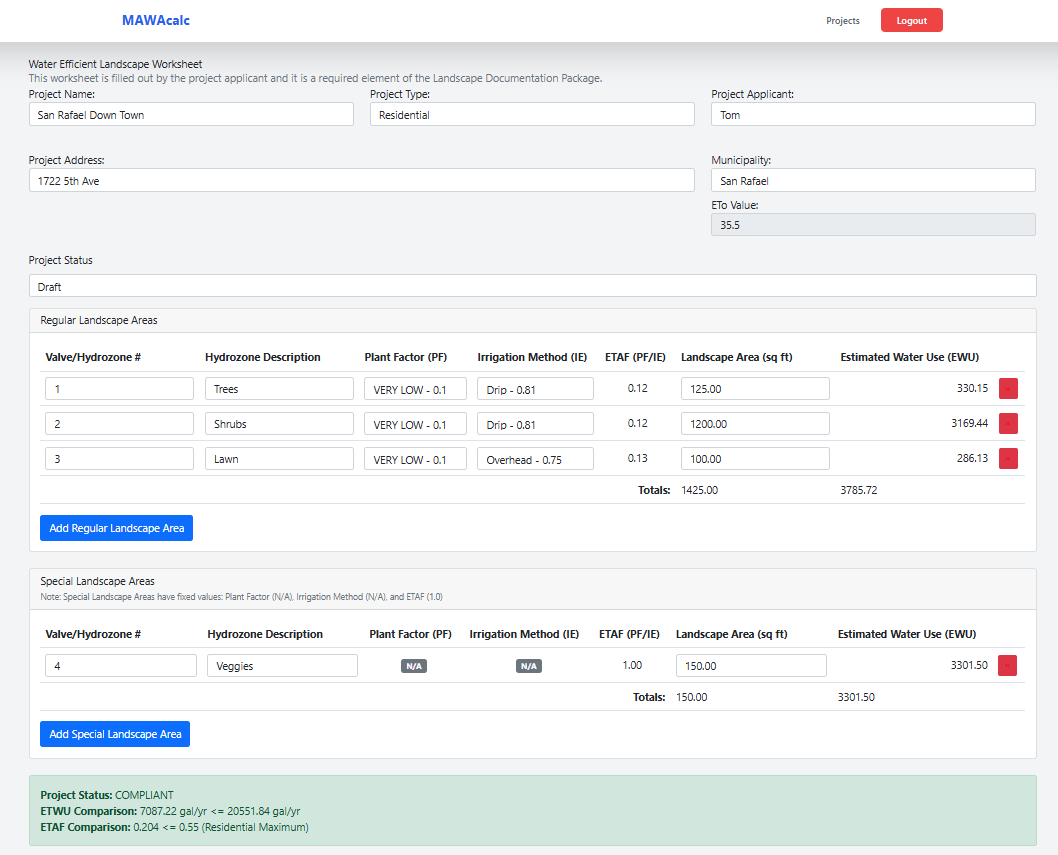Remove the Veggies special landscape row
The image size is (1058, 855).
(1008, 664)
